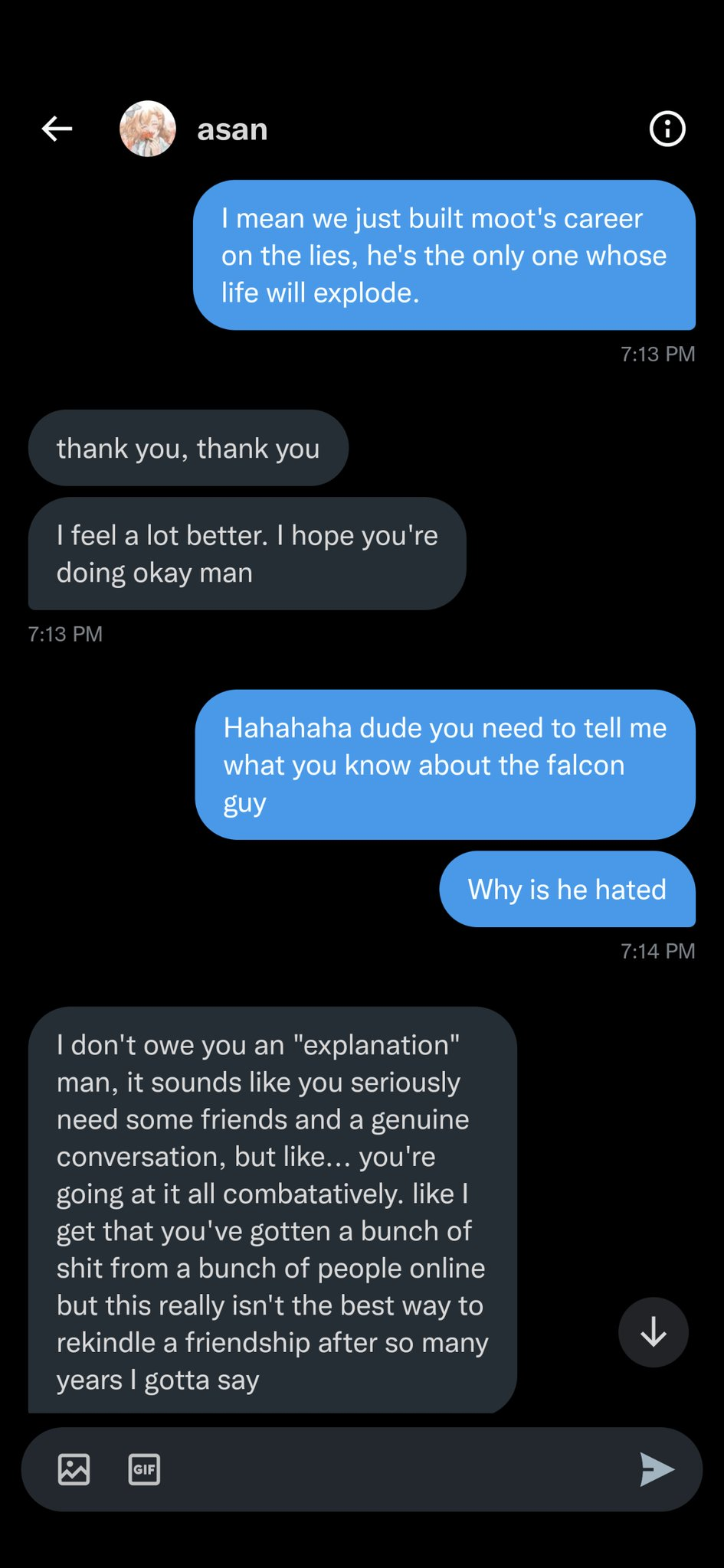Select the "built moot's career" message bubble
724x1568 pixels.
444,255
